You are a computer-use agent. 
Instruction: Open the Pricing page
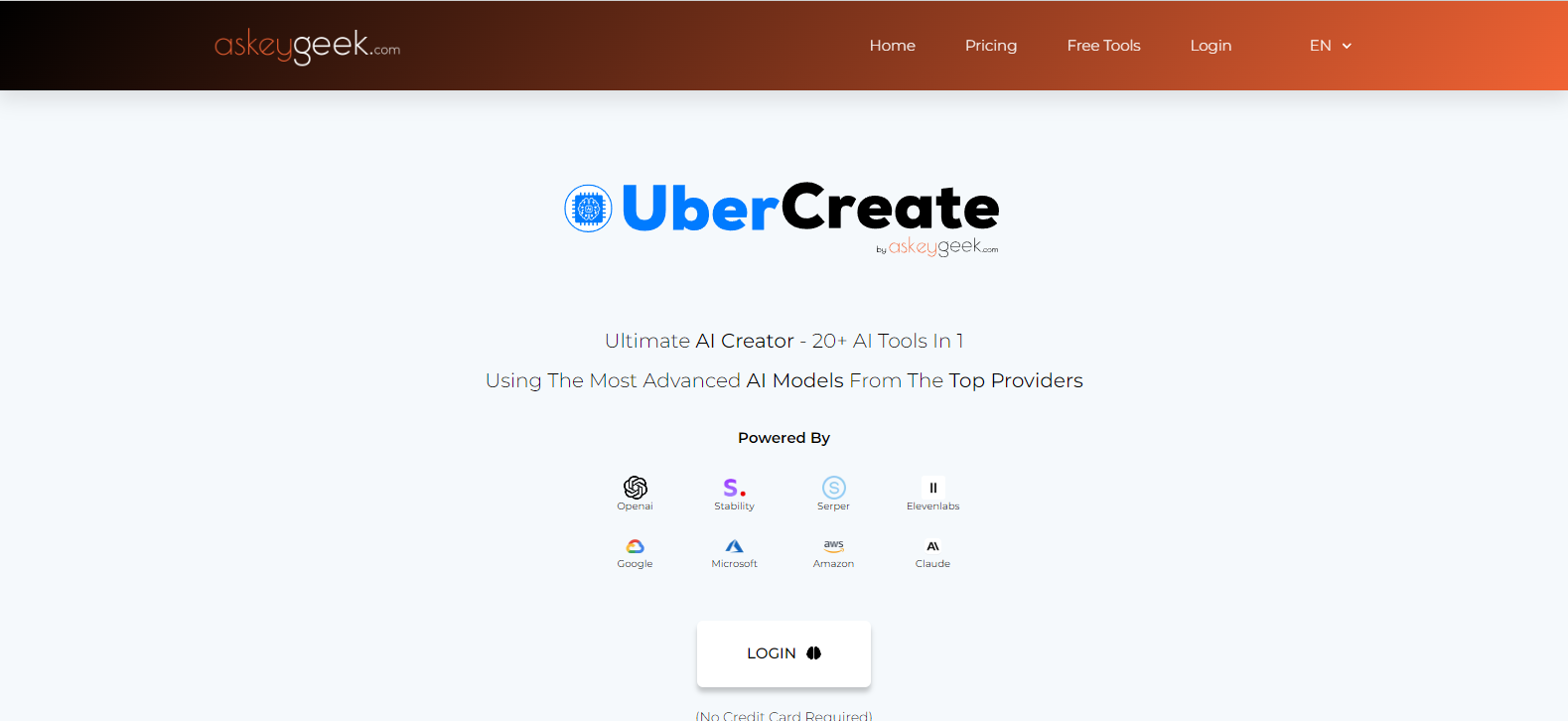pyautogui.click(x=991, y=46)
